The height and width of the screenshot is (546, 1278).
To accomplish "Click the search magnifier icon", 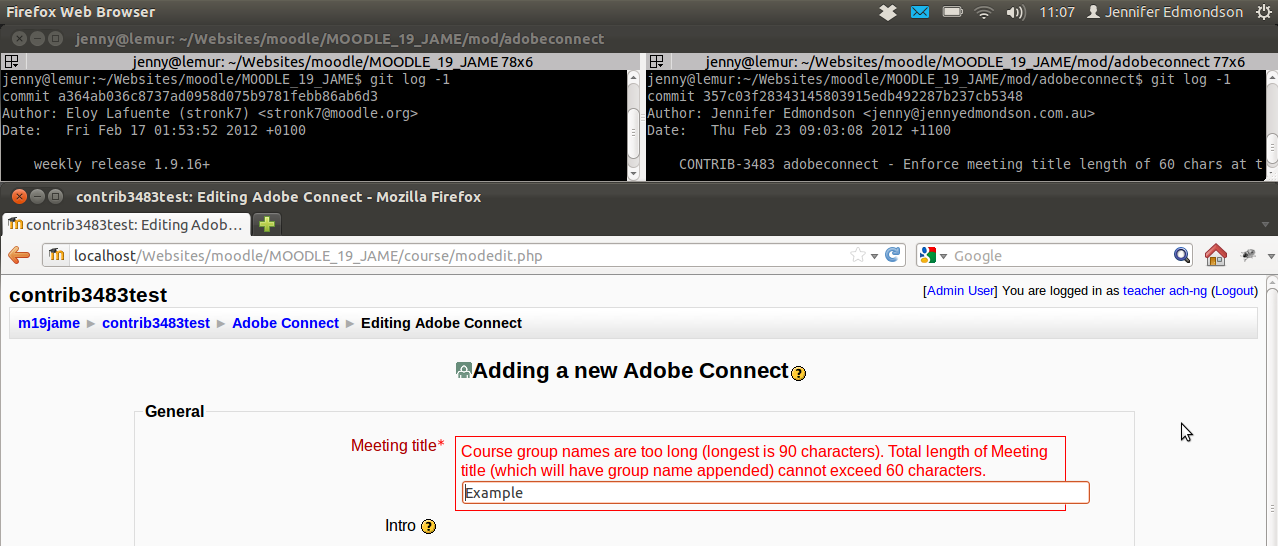I will click(1182, 255).
